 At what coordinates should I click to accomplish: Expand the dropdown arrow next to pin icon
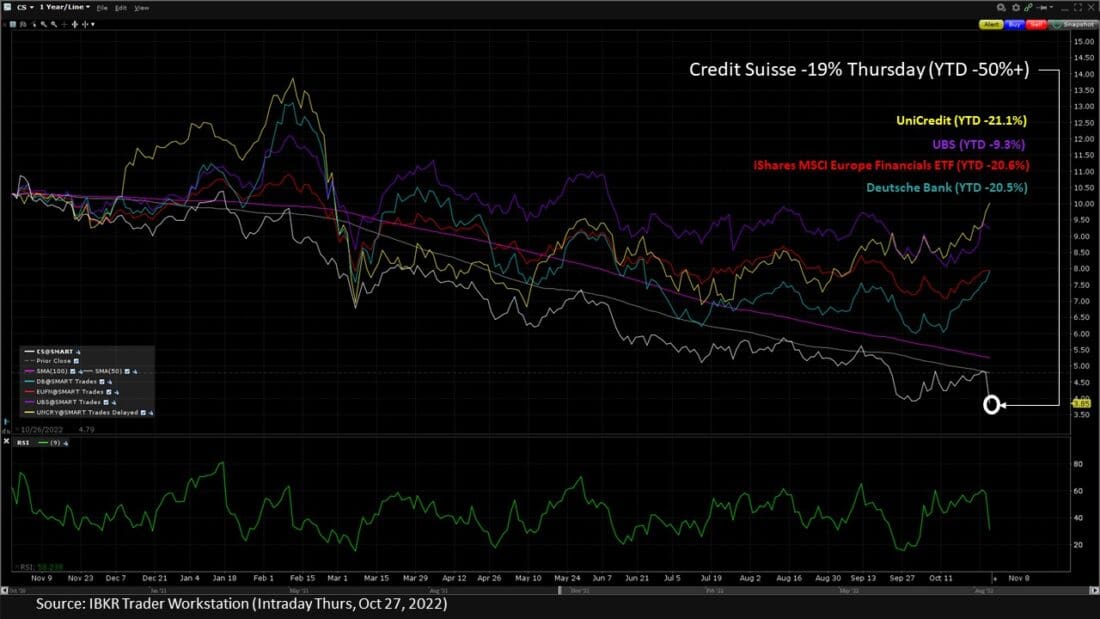1052,7
